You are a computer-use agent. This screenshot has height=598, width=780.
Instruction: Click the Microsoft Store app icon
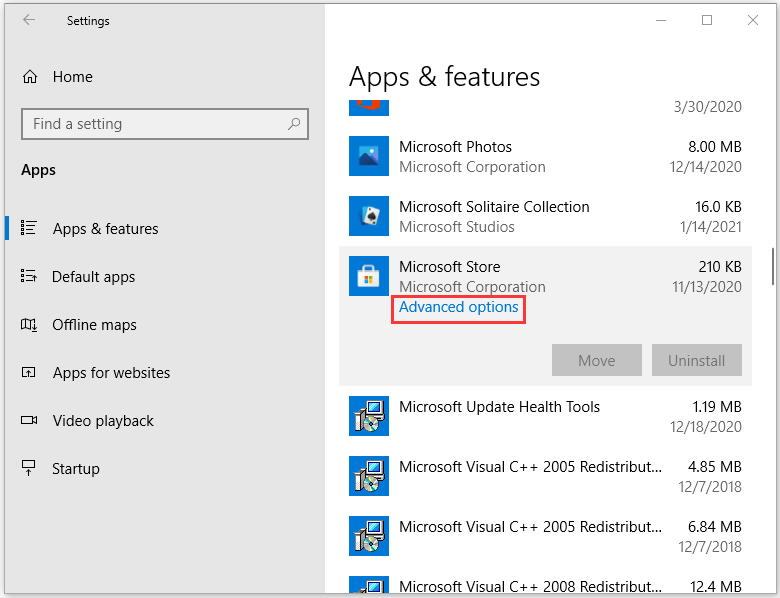[x=368, y=276]
